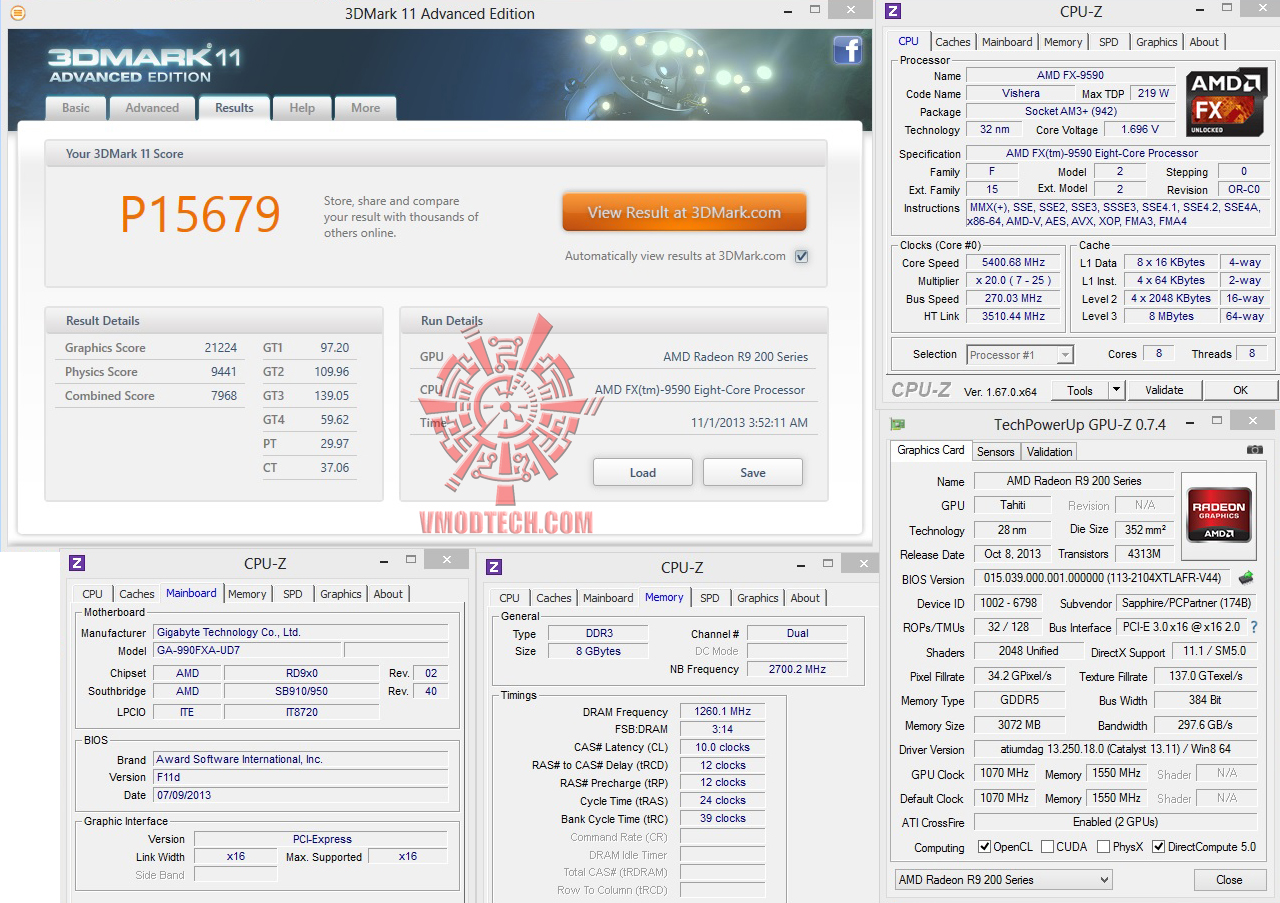
Task: Click the code name value 'Vishera'
Action: click(x=1021, y=94)
